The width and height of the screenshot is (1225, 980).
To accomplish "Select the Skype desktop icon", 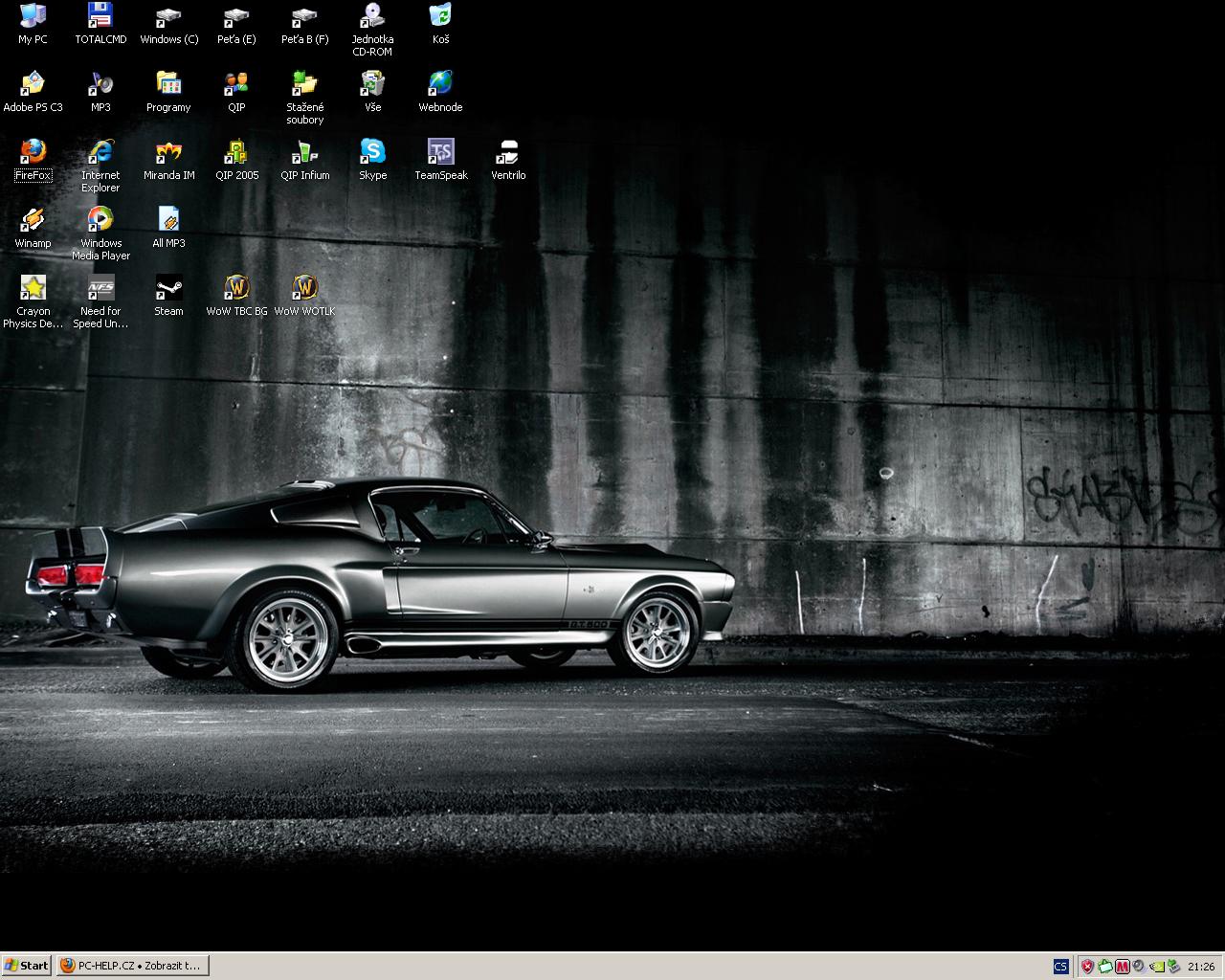I will (x=372, y=153).
